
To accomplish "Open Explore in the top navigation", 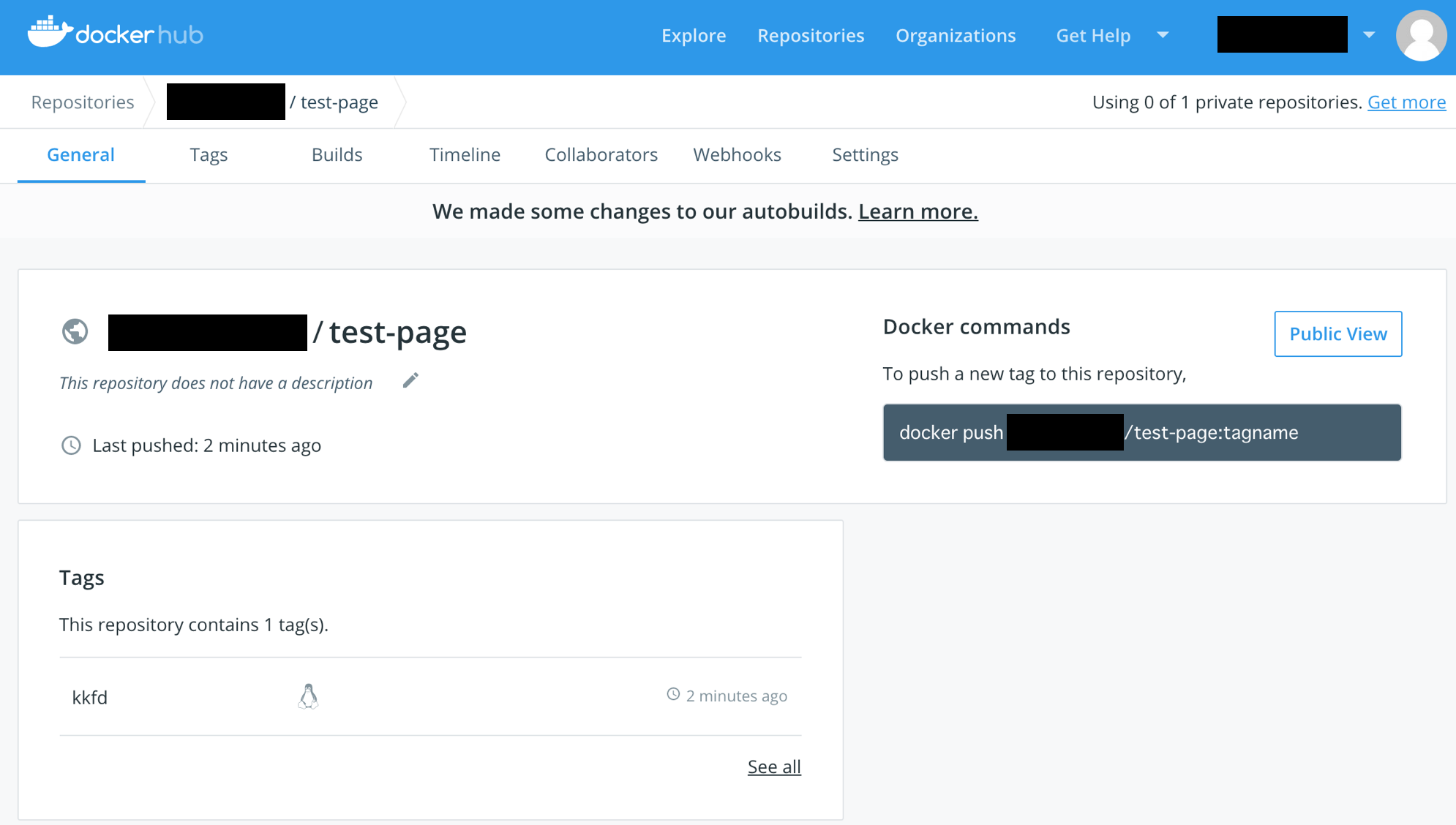I will point(693,35).
